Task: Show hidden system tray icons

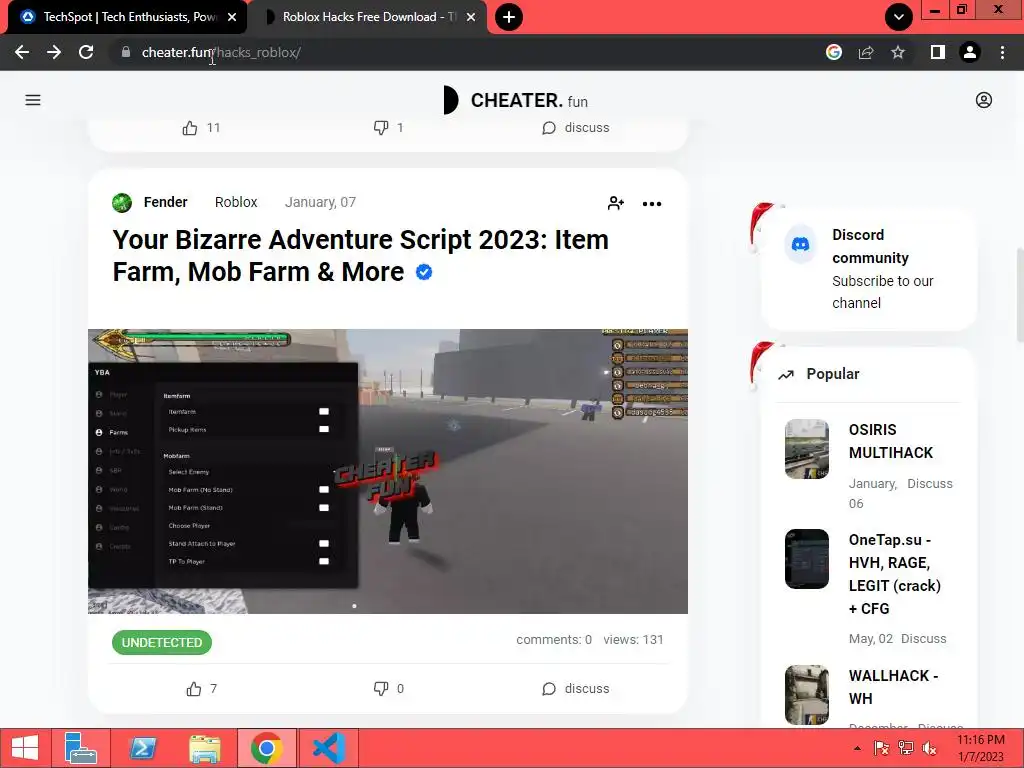Action: click(x=857, y=748)
